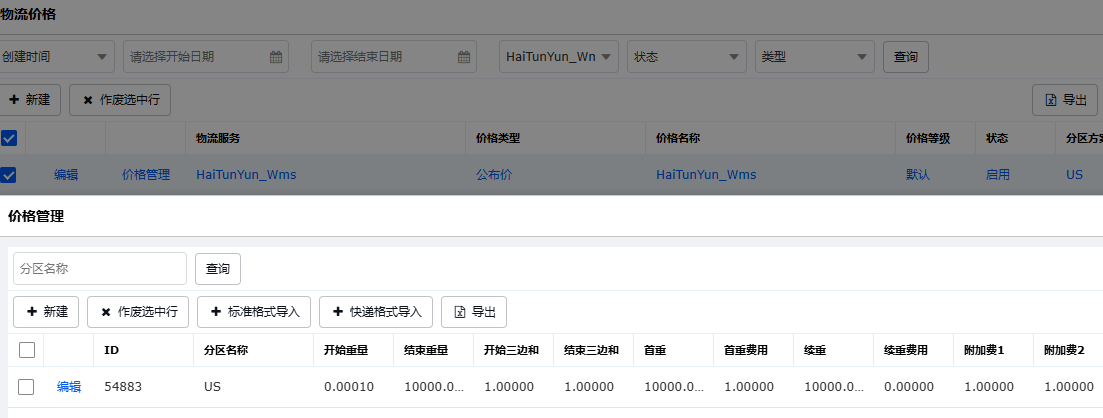The image size is (1103, 418).
Task: Expand the 类型 filter dropdown
Action: 815,56
